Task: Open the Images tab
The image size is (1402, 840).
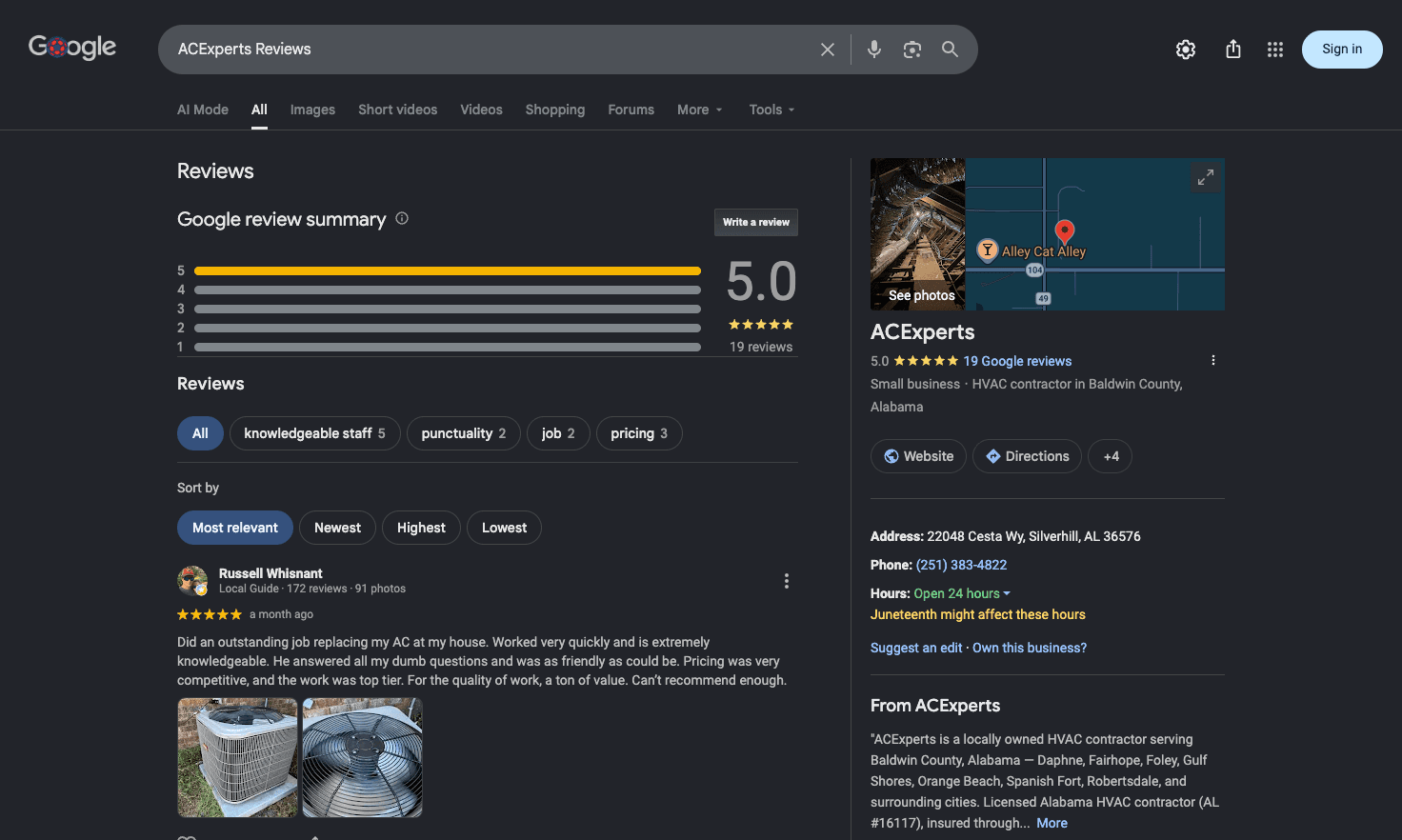Action: pos(312,110)
